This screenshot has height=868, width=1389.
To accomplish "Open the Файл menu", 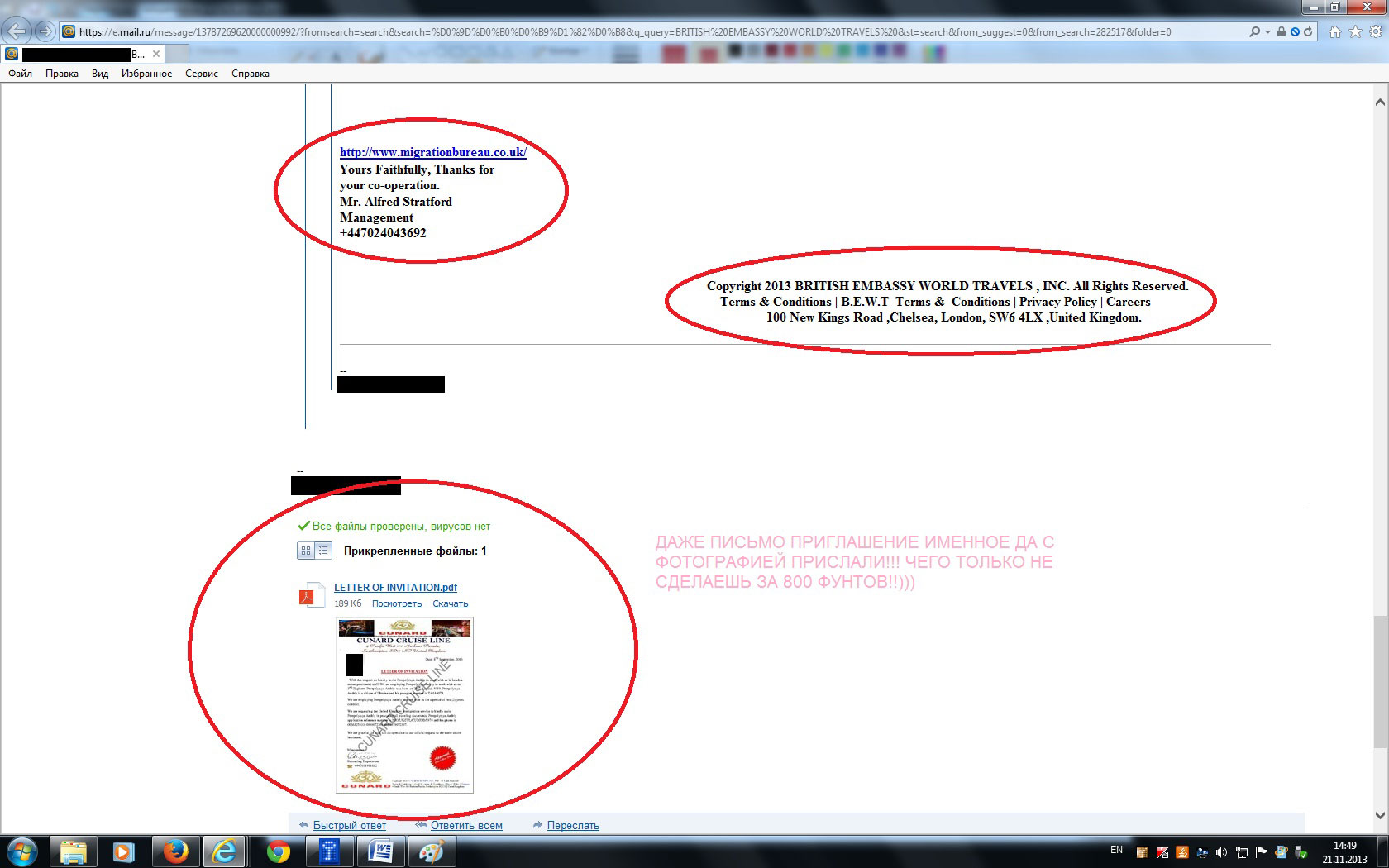I will click(21, 74).
